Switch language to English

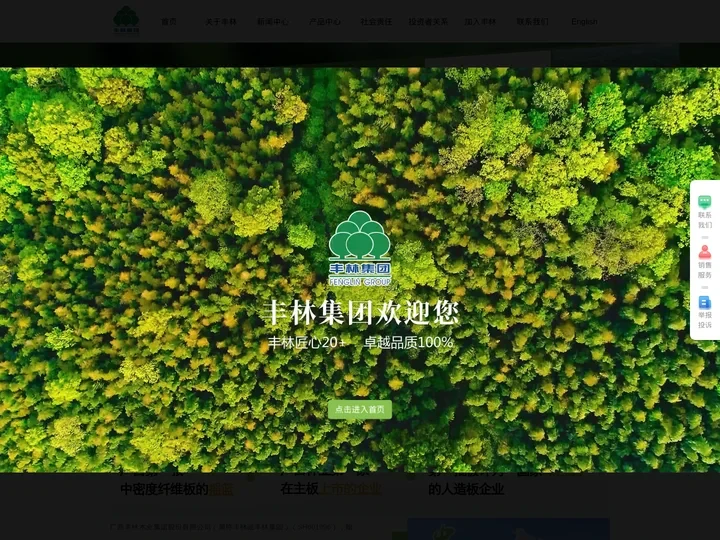point(584,22)
